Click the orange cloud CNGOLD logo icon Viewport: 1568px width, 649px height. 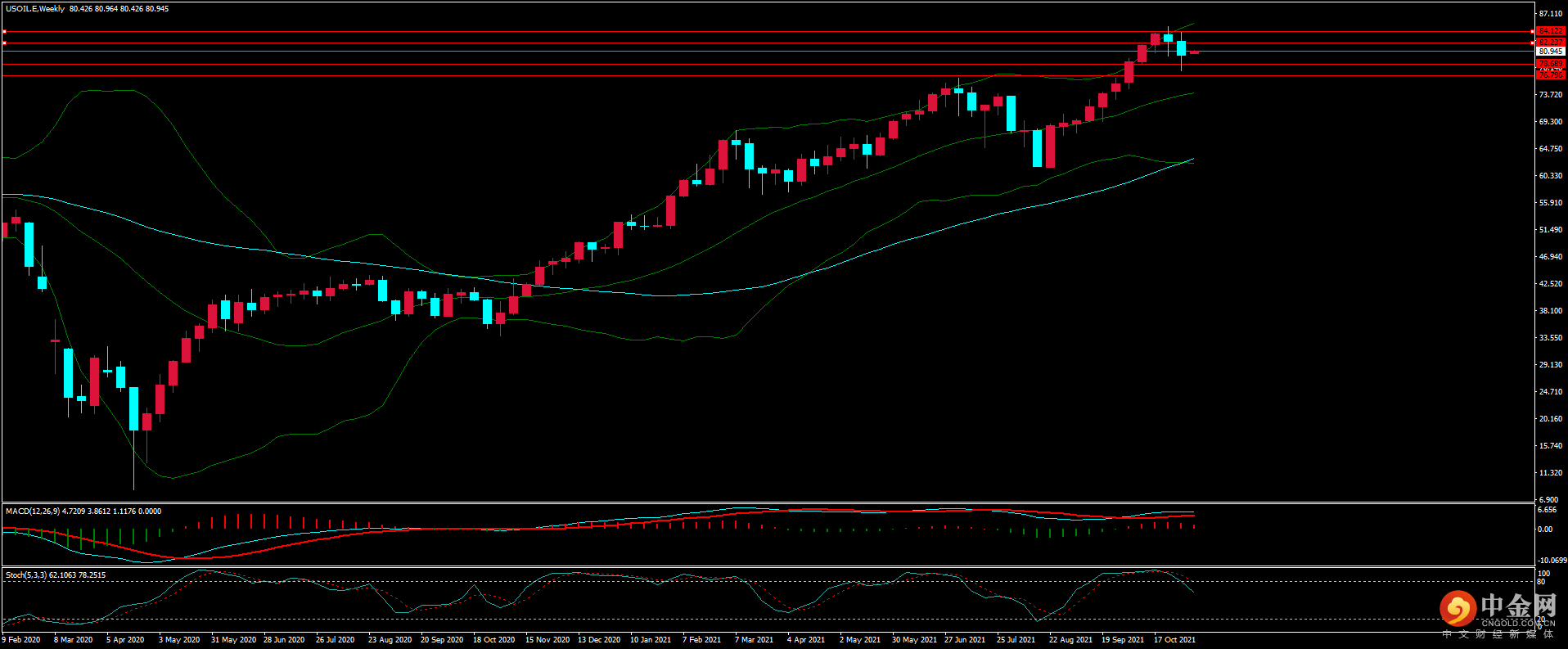[1457, 609]
